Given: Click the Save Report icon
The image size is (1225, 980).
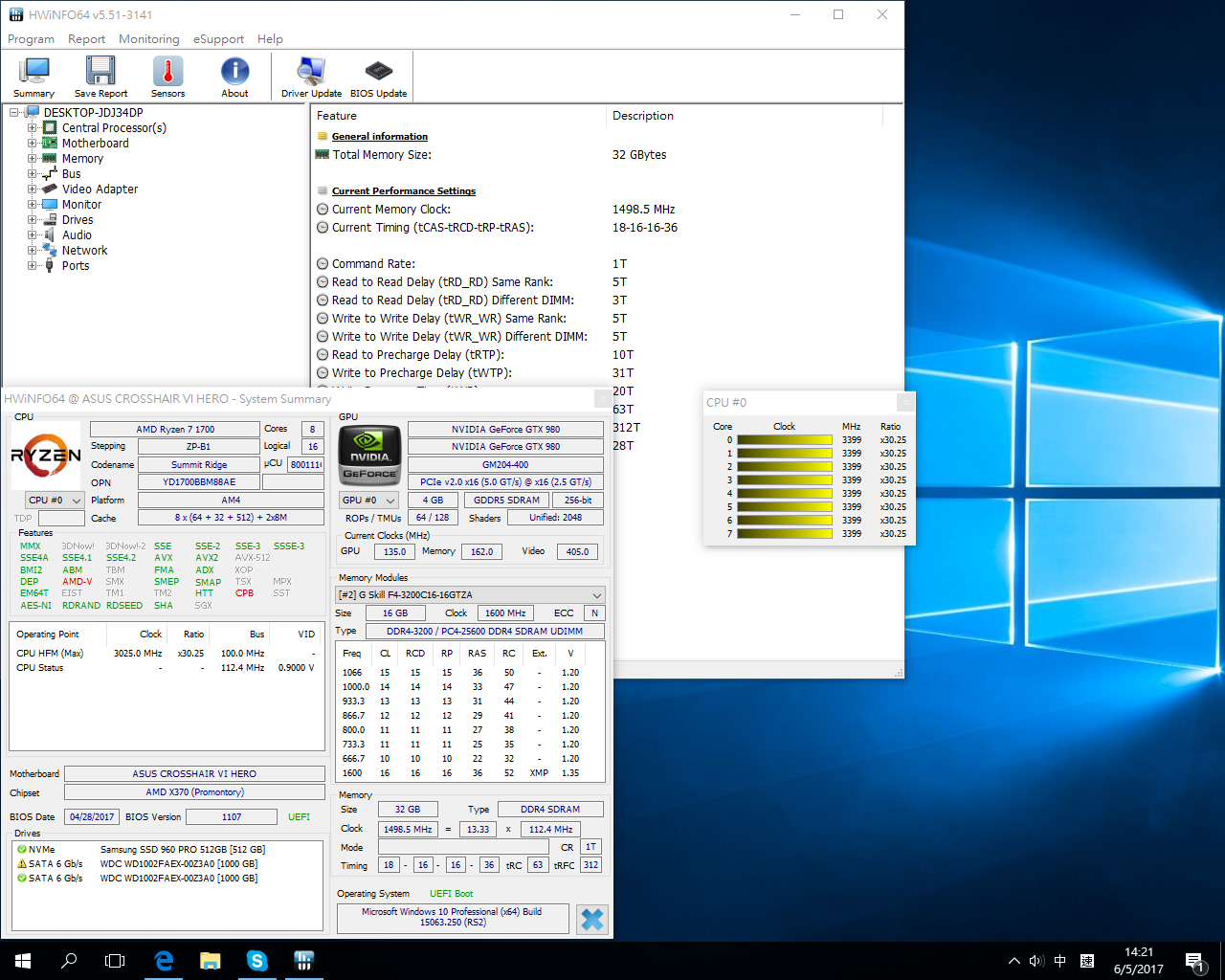Looking at the screenshot, I should pyautogui.click(x=100, y=77).
